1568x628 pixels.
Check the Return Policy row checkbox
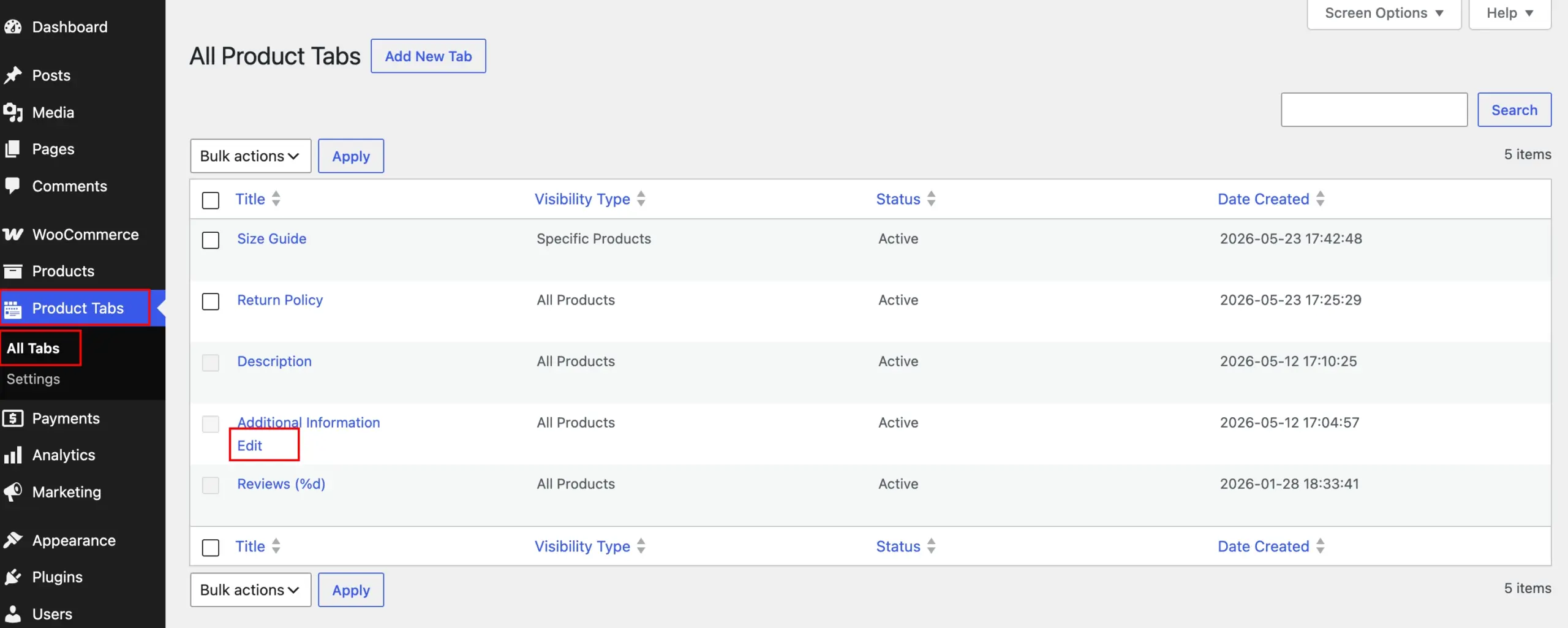tap(211, 301)
